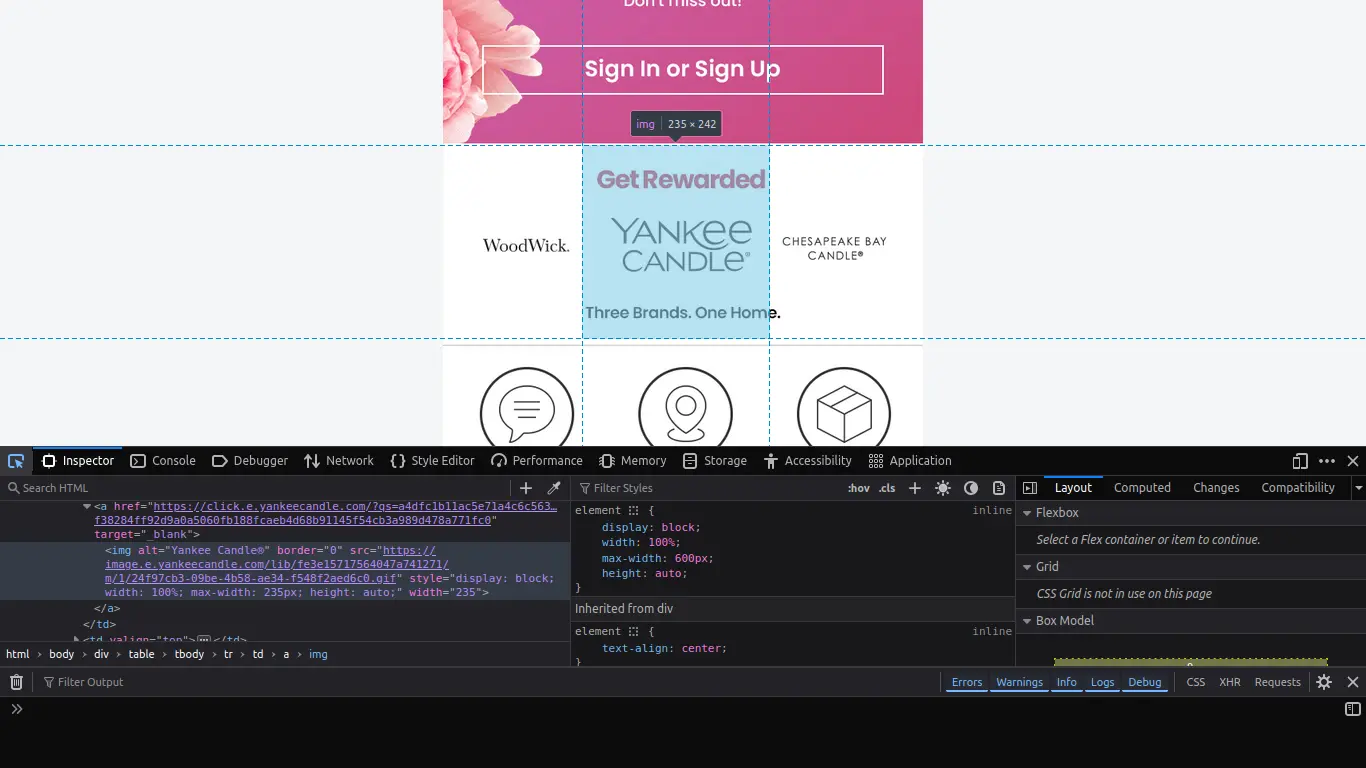This screenshot has width=1366, height=768.
Task: Activate the element picker icon
Action: click(x=16, y=461)
